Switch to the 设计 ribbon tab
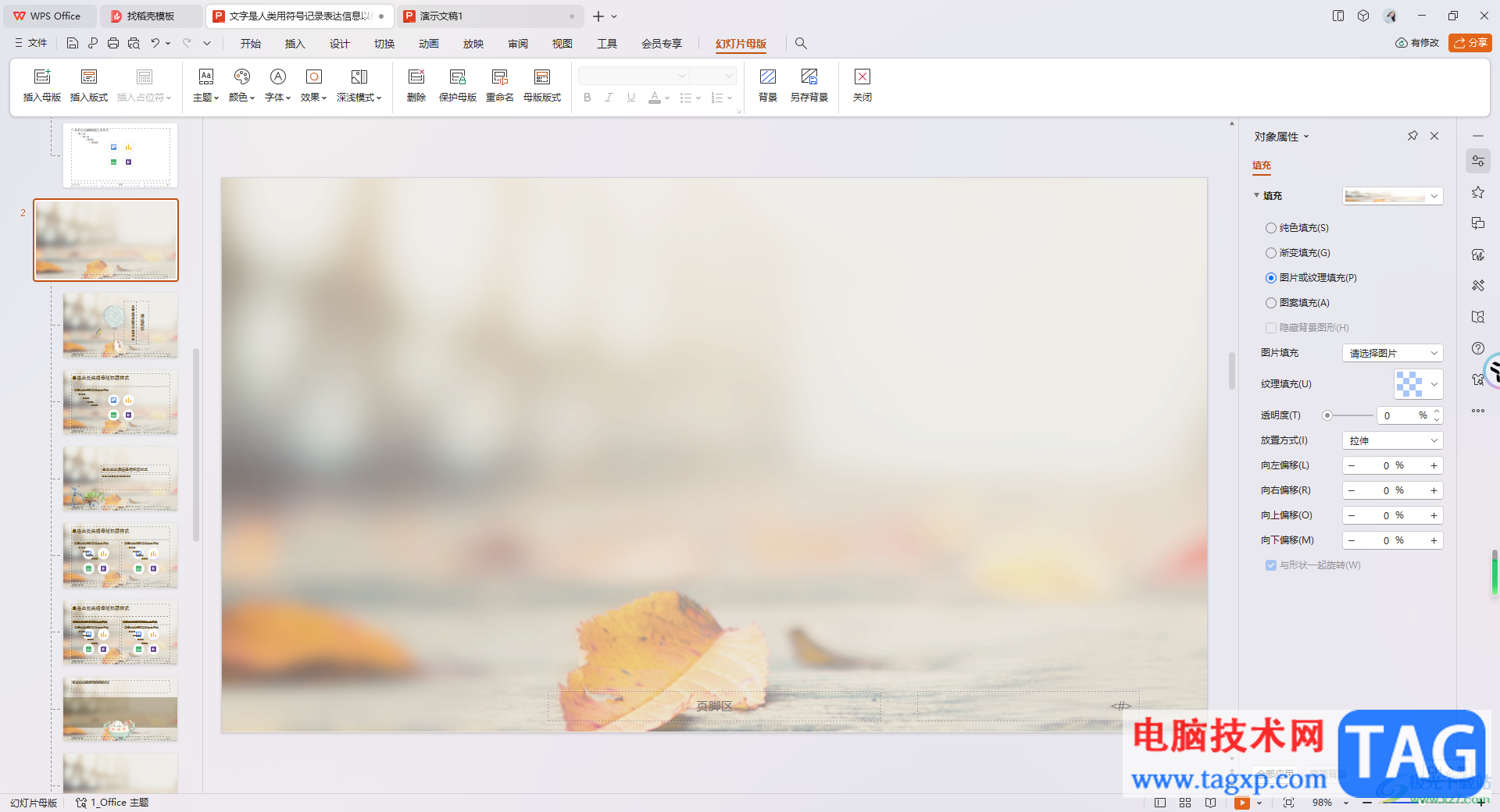The width and height of the screenshot is (1500, 812). (340, 44)
